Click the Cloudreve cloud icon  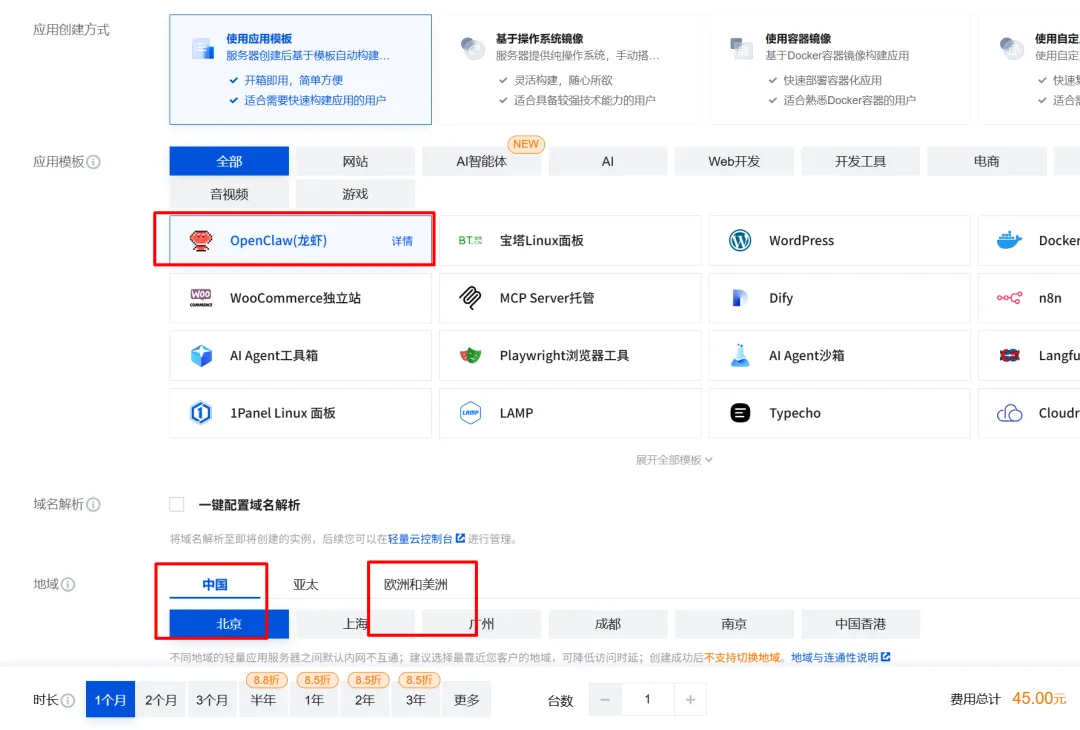(1009, 413)
